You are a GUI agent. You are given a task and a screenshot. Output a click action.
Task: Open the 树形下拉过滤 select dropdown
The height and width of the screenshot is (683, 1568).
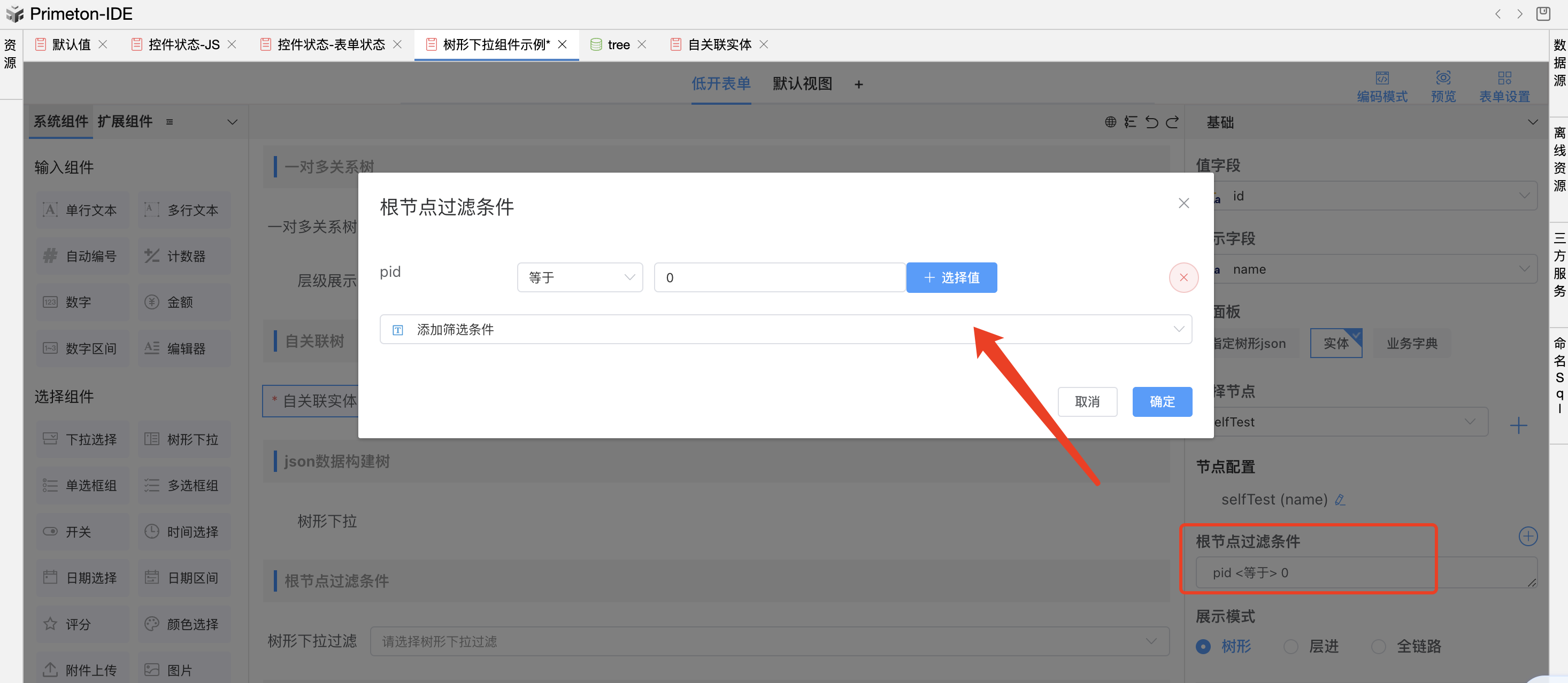pos(769,642)
